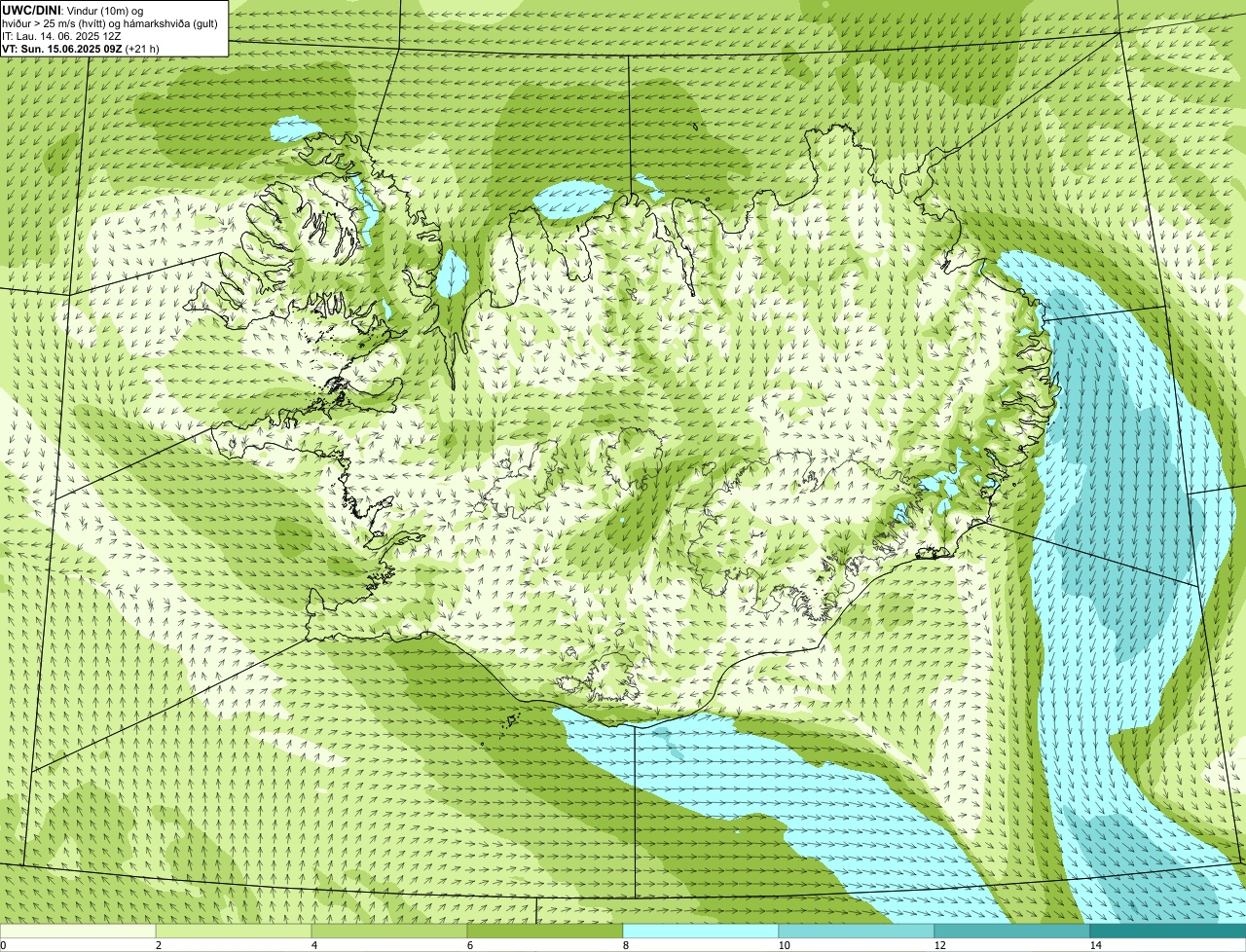Screen dimensions: 1246x952
Task: Select the 8–10 m/s light cyan color segment
Action: (x=701, y=931)
